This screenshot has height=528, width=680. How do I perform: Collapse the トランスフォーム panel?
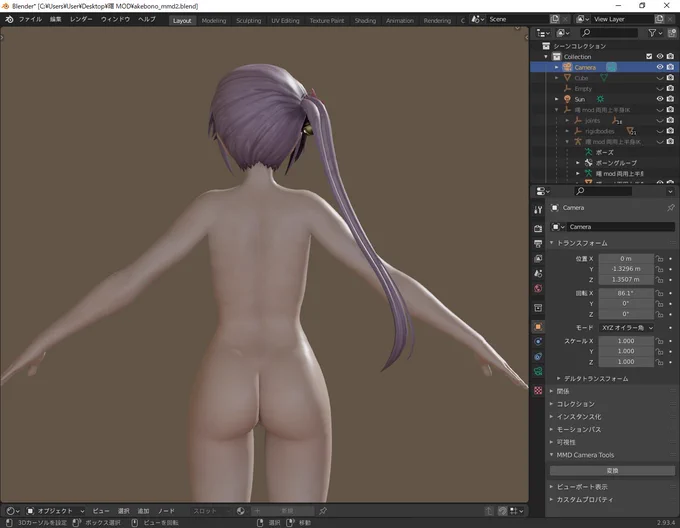582,243
